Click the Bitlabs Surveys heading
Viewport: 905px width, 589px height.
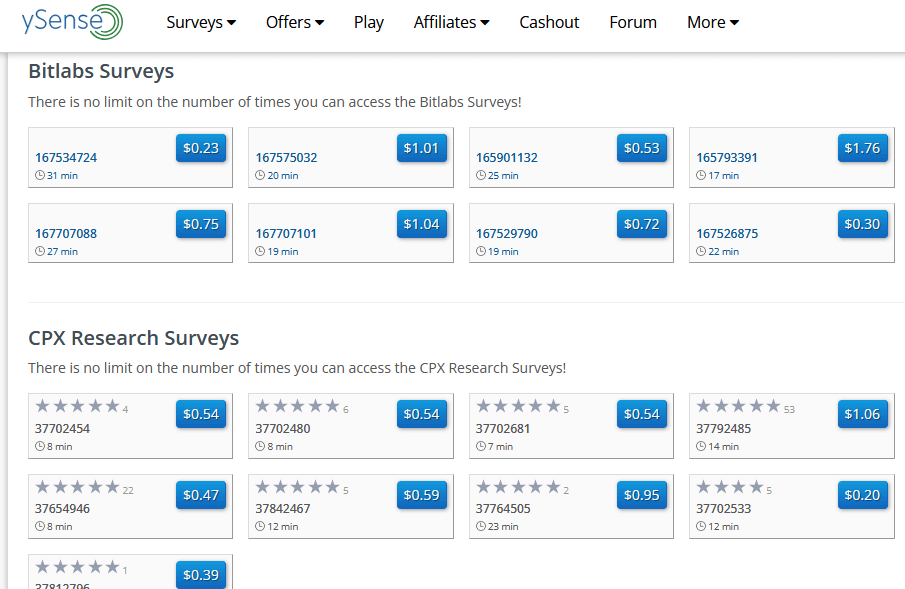(101, 72)
